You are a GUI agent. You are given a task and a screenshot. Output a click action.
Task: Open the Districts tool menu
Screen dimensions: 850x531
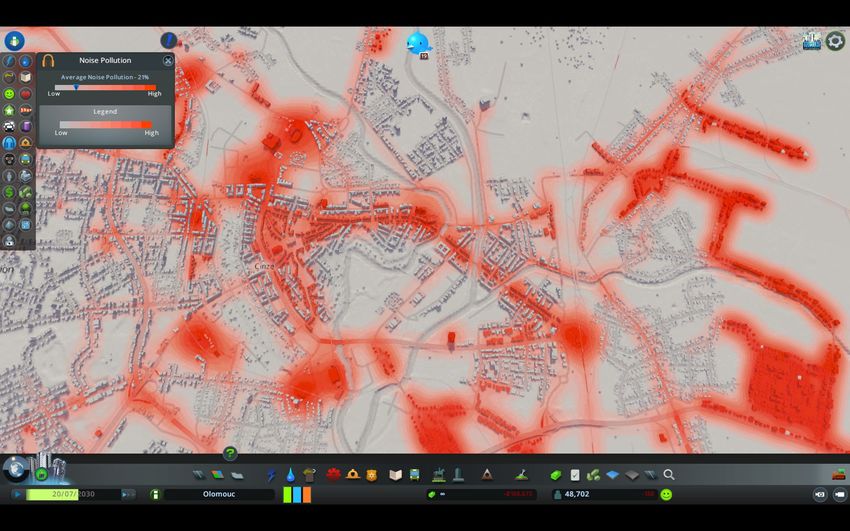point(237,475)
